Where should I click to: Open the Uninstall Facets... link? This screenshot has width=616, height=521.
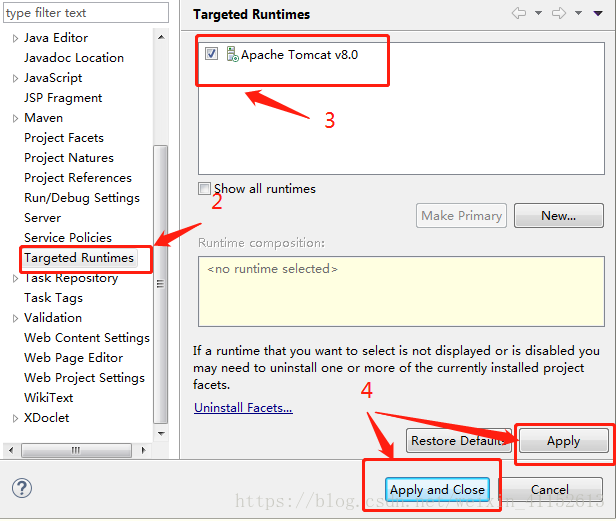pos(243,408)
